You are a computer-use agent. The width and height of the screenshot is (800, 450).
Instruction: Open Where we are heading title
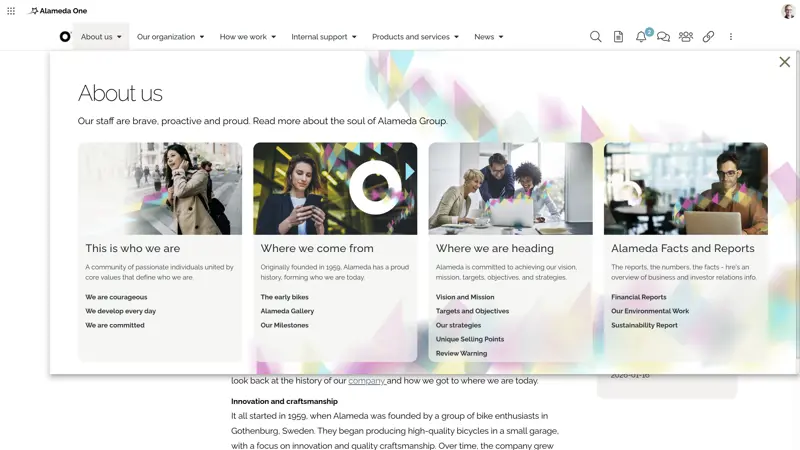pos(494,248)
